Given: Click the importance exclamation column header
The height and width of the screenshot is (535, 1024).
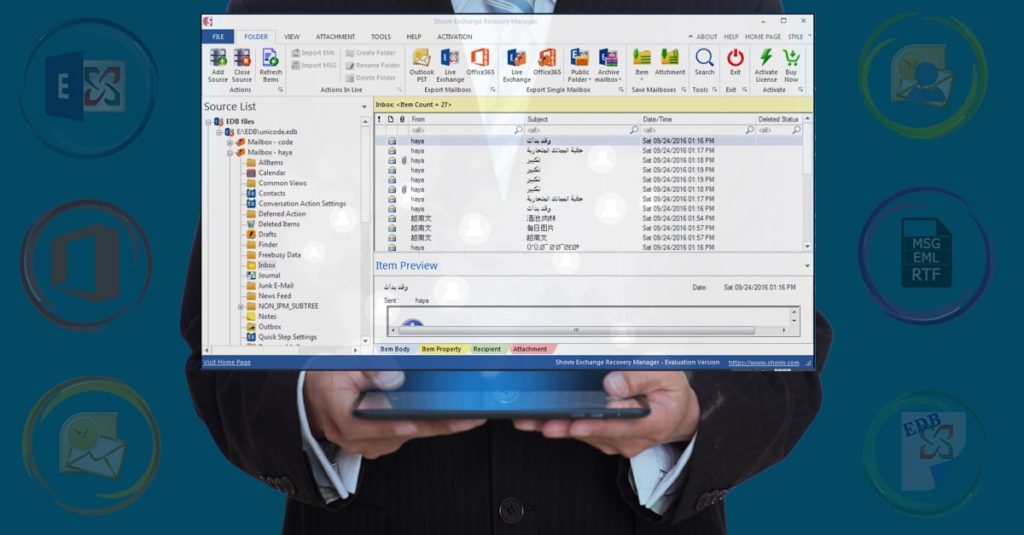Looking at the screenshot, I should 379,120.
